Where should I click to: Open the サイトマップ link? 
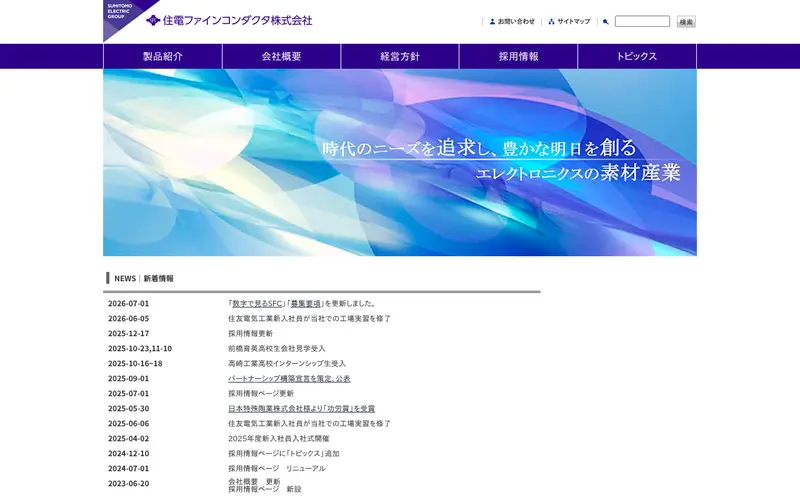tap(573, 21)
